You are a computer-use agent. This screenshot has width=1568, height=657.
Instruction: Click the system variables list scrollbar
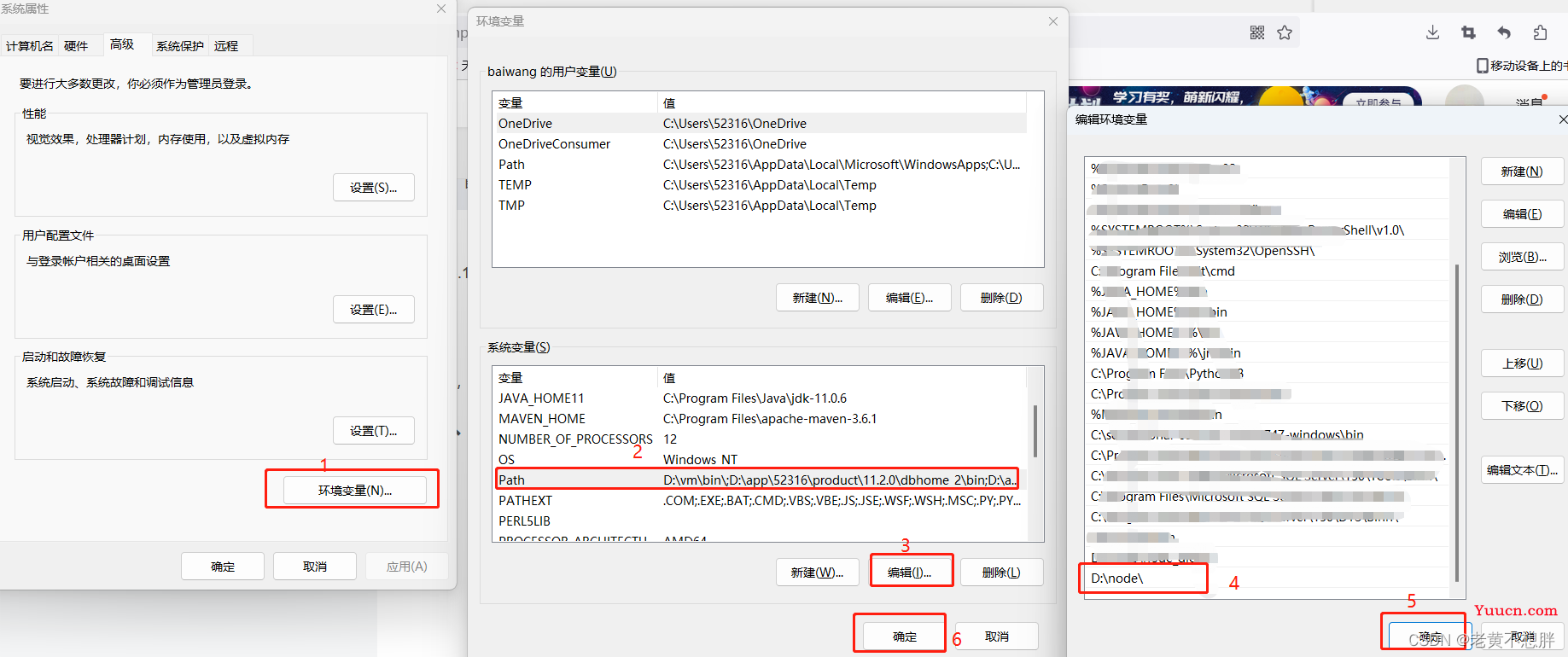click(x=1035, y=431)
